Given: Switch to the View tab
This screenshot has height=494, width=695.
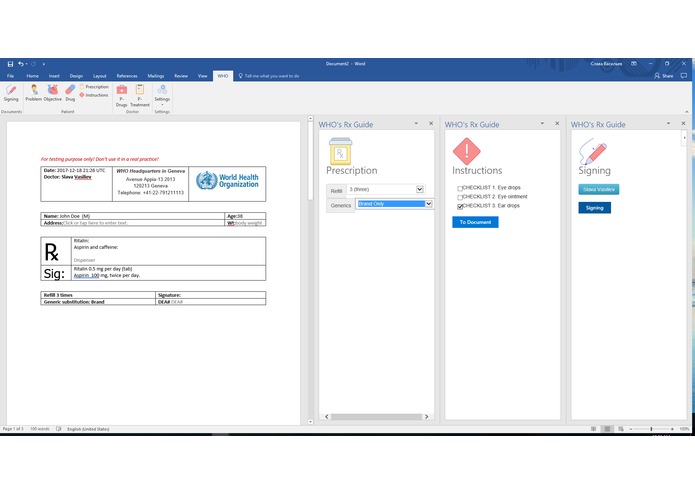Looking at the screenshot, I should [203, 76].
